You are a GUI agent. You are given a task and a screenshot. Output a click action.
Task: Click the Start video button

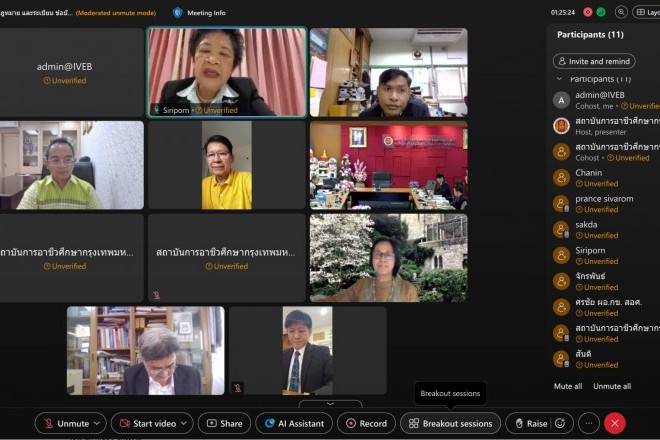coord(148,423)
